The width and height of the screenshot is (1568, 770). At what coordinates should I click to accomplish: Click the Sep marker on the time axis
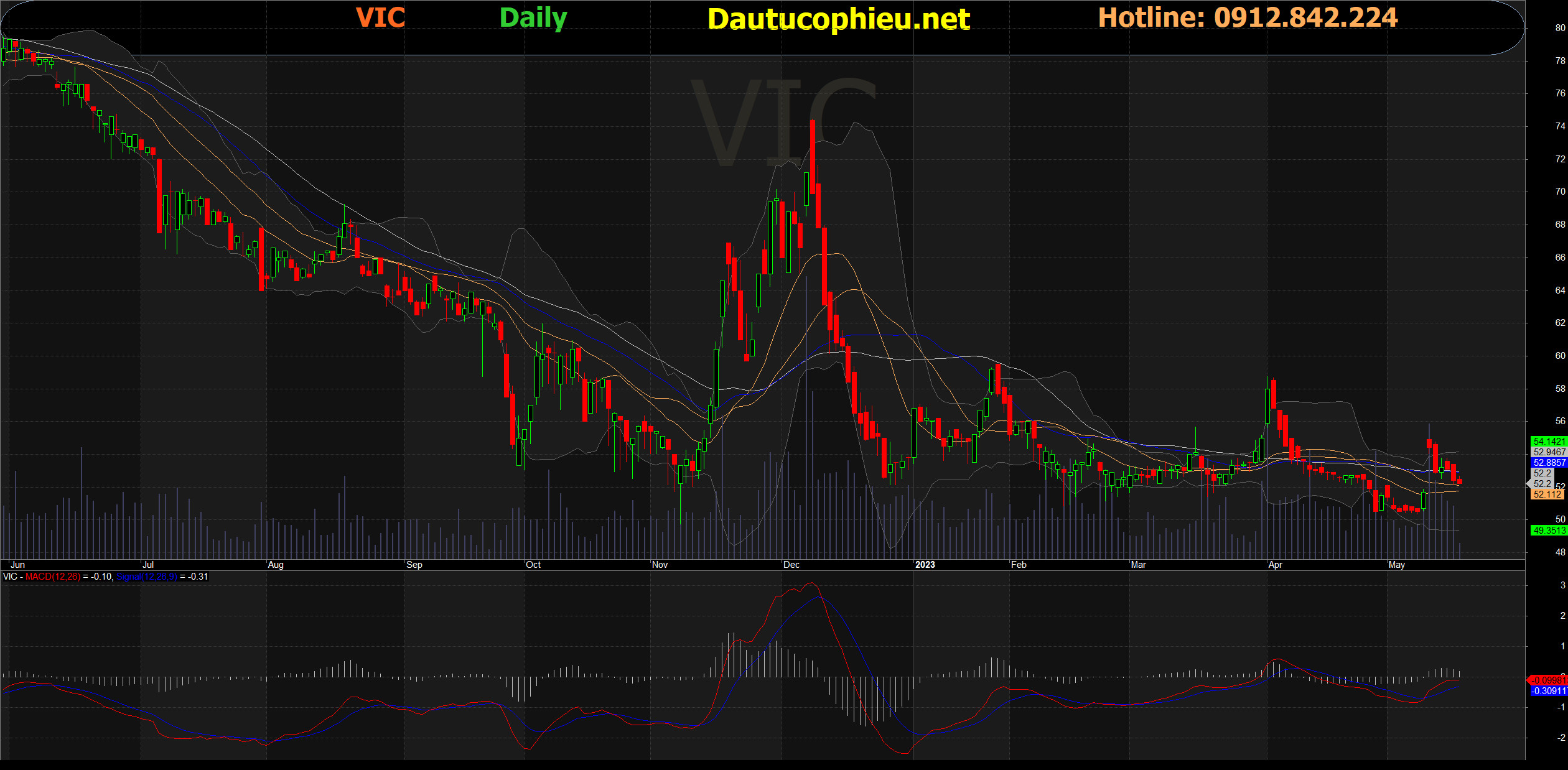(x=414, y=565)
